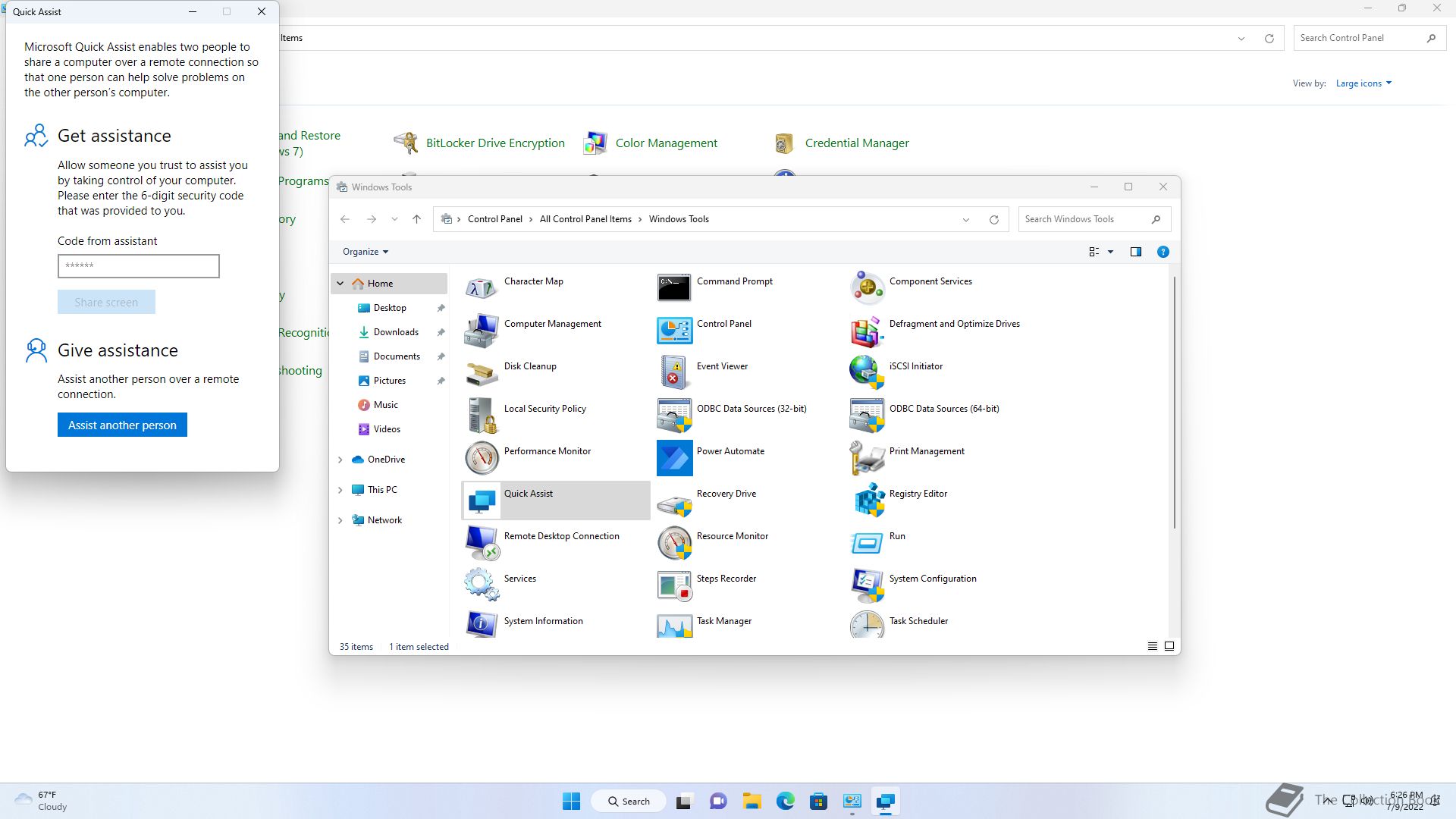This screenshot has width=1456, height=819.
Task: Open Print Management icon
Action: (x=867, y=457)
